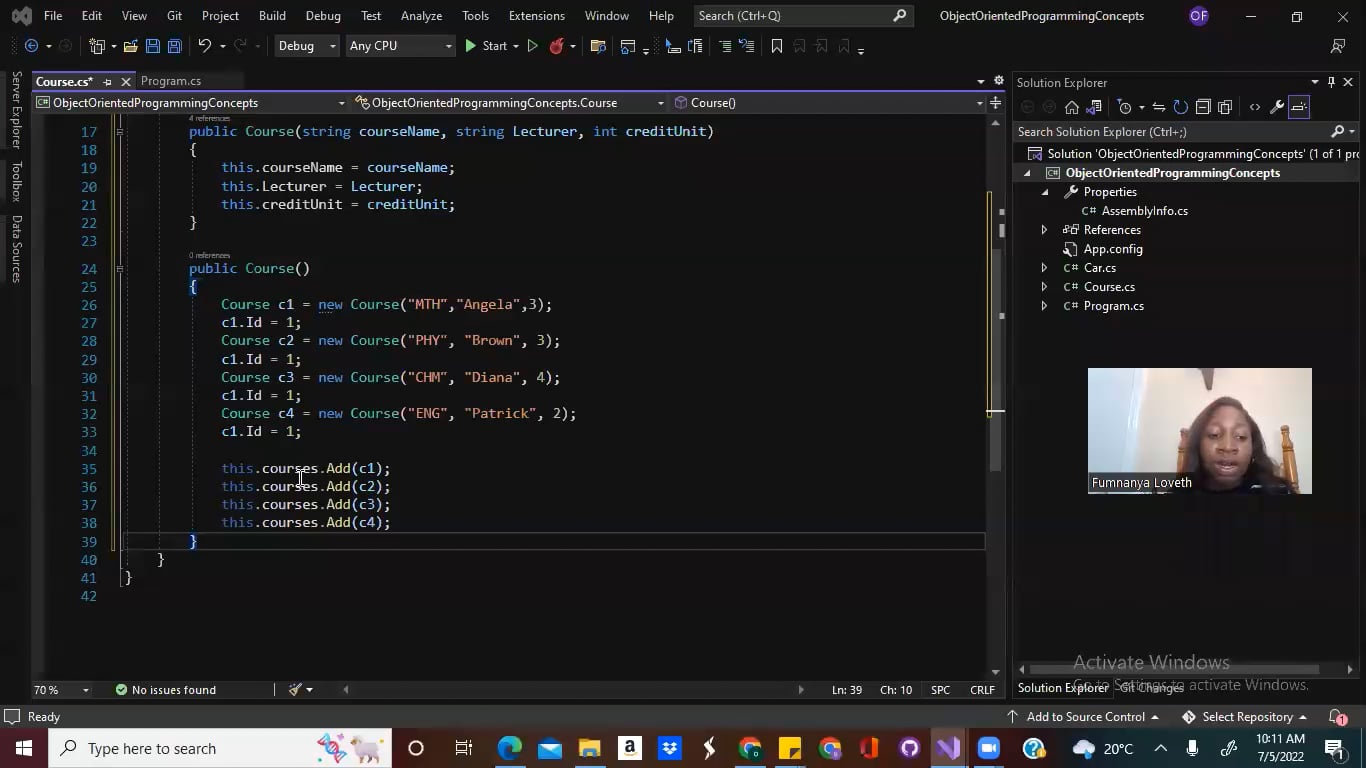
Task: Click View Code angle-brackets icon
Action: [1255, 107]
